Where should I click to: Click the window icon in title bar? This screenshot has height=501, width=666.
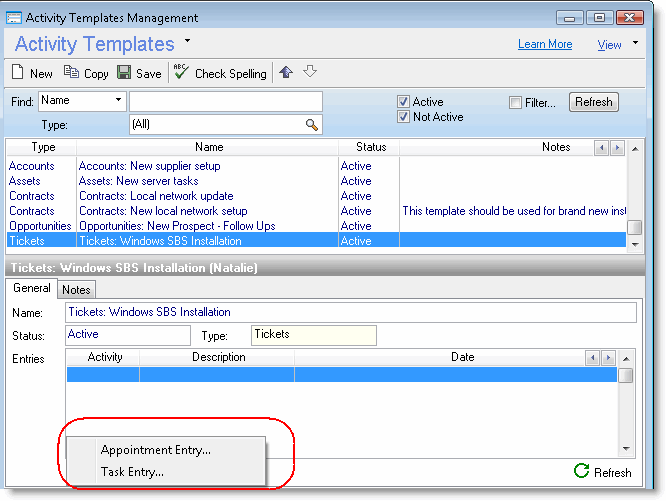pos(14,18)
